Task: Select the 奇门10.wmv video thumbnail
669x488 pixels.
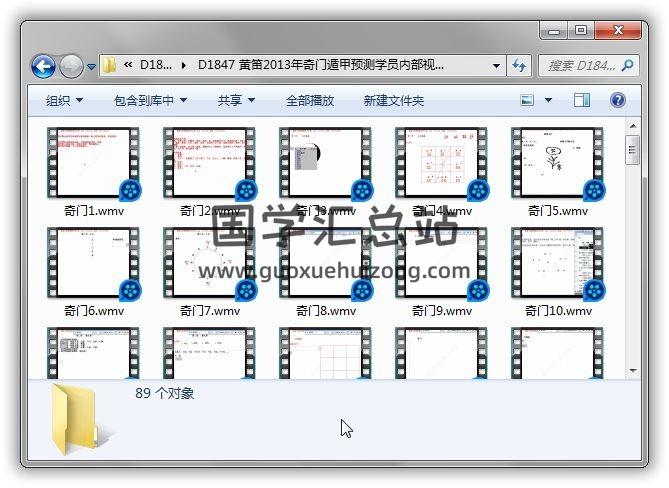Action: [x=558, y=263]
